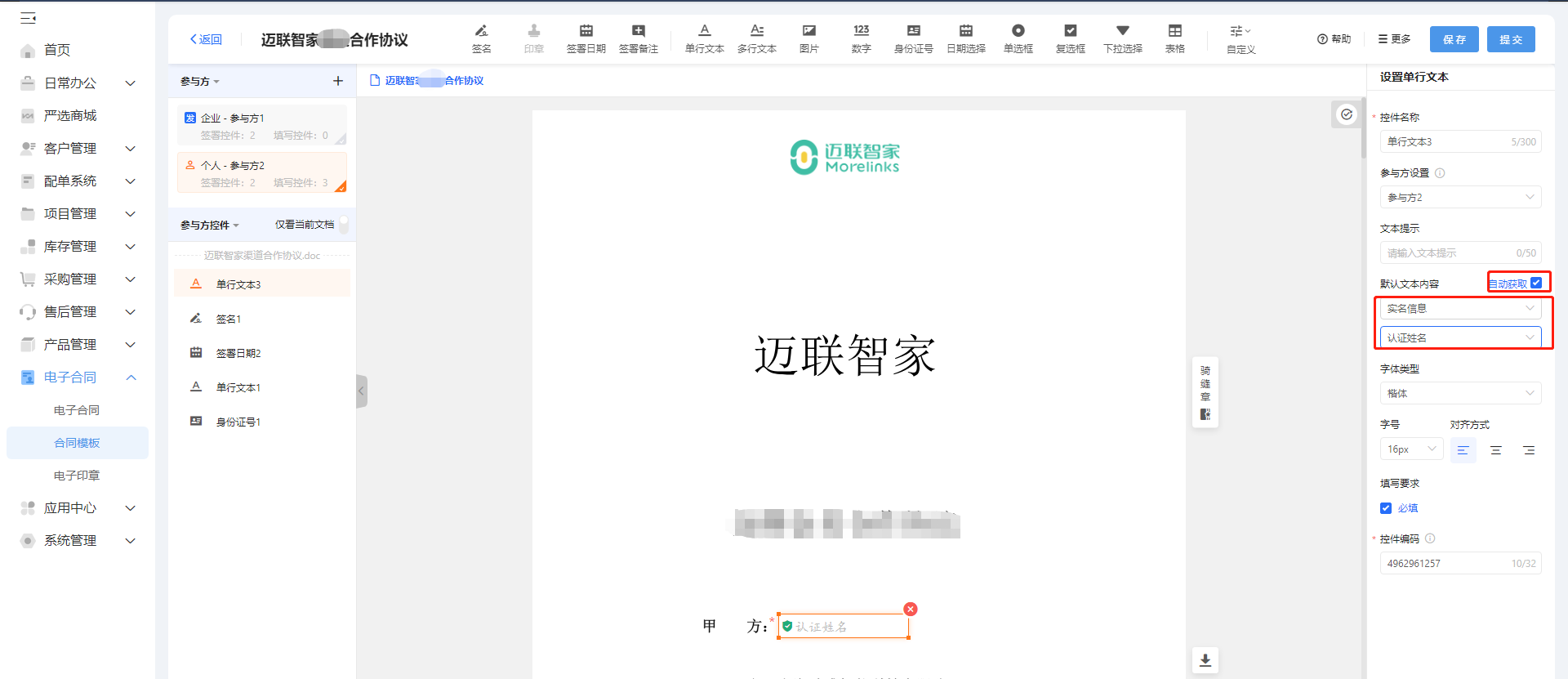1568x679 pixels.
Task: Select the 合同模板 submenu item
Action: point(77,443)
